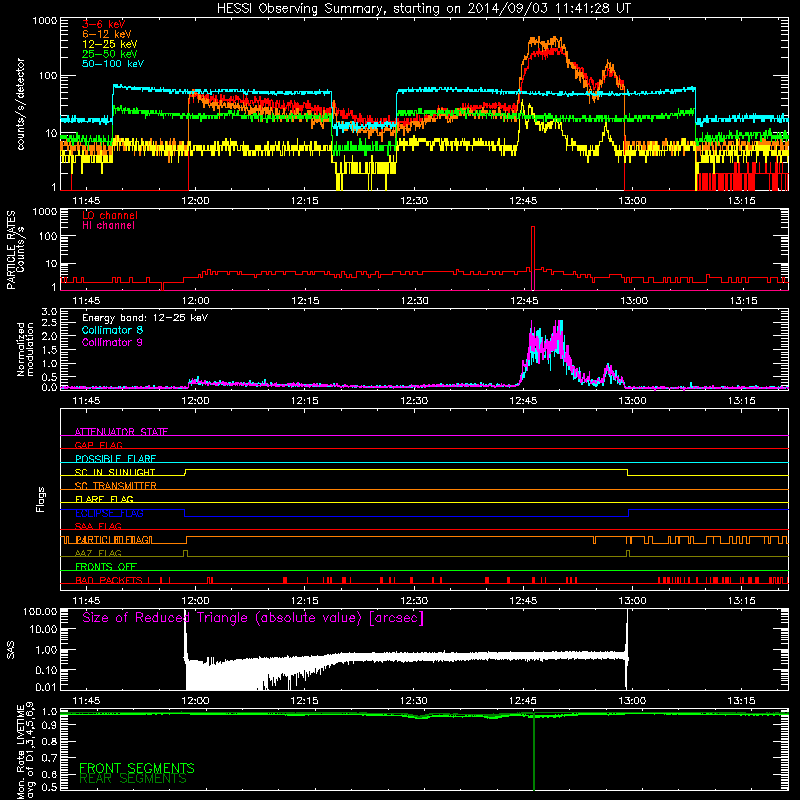Click the 3.0 tick on modulation axis

(x=49, y=311)
